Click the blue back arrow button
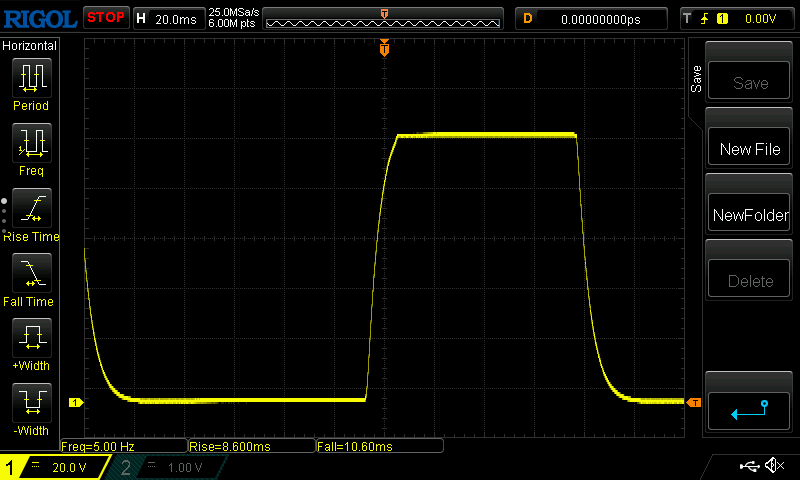This screenshot has width=800, height=480. (748, 411)
